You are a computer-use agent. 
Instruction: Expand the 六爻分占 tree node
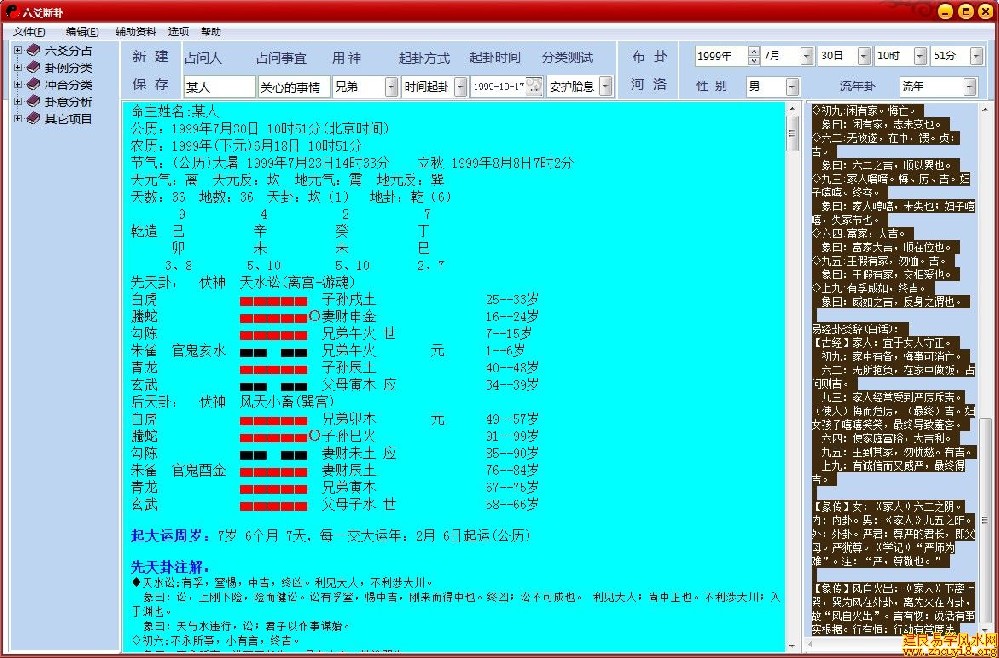coord(17,51)
